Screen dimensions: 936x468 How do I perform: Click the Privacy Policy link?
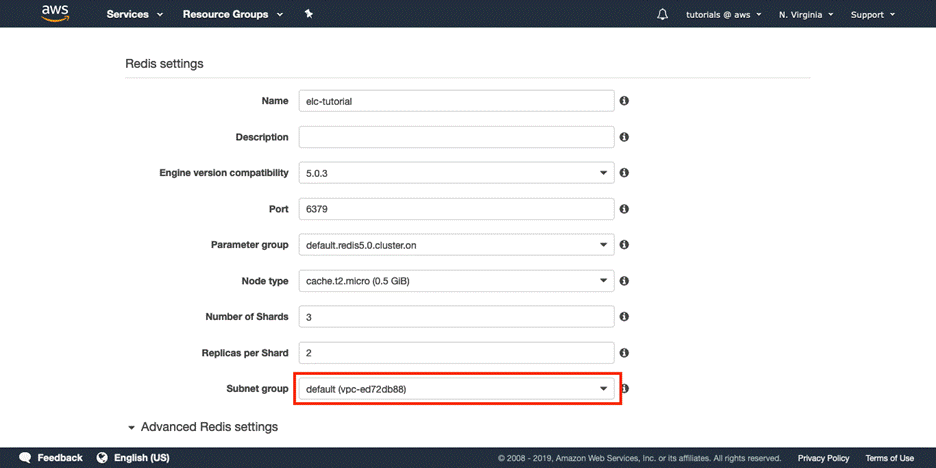point(823,458)
